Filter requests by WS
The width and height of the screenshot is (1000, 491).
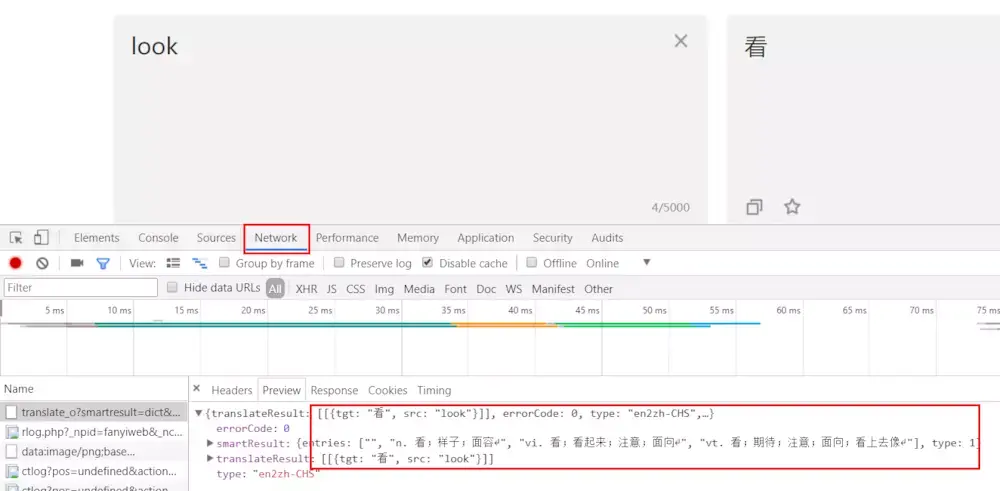click(513, 289)
